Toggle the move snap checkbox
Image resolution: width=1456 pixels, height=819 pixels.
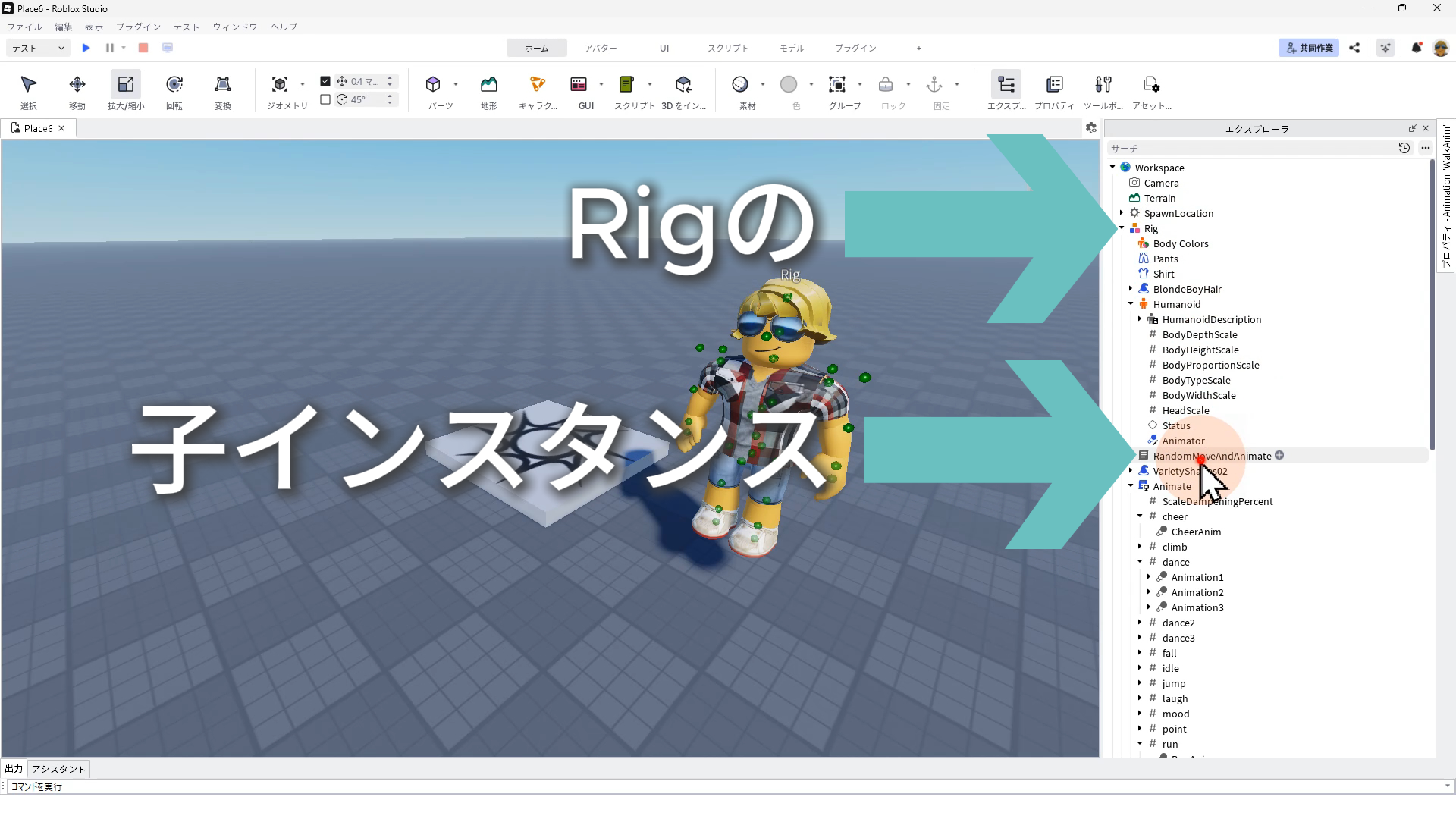[325, 81]
